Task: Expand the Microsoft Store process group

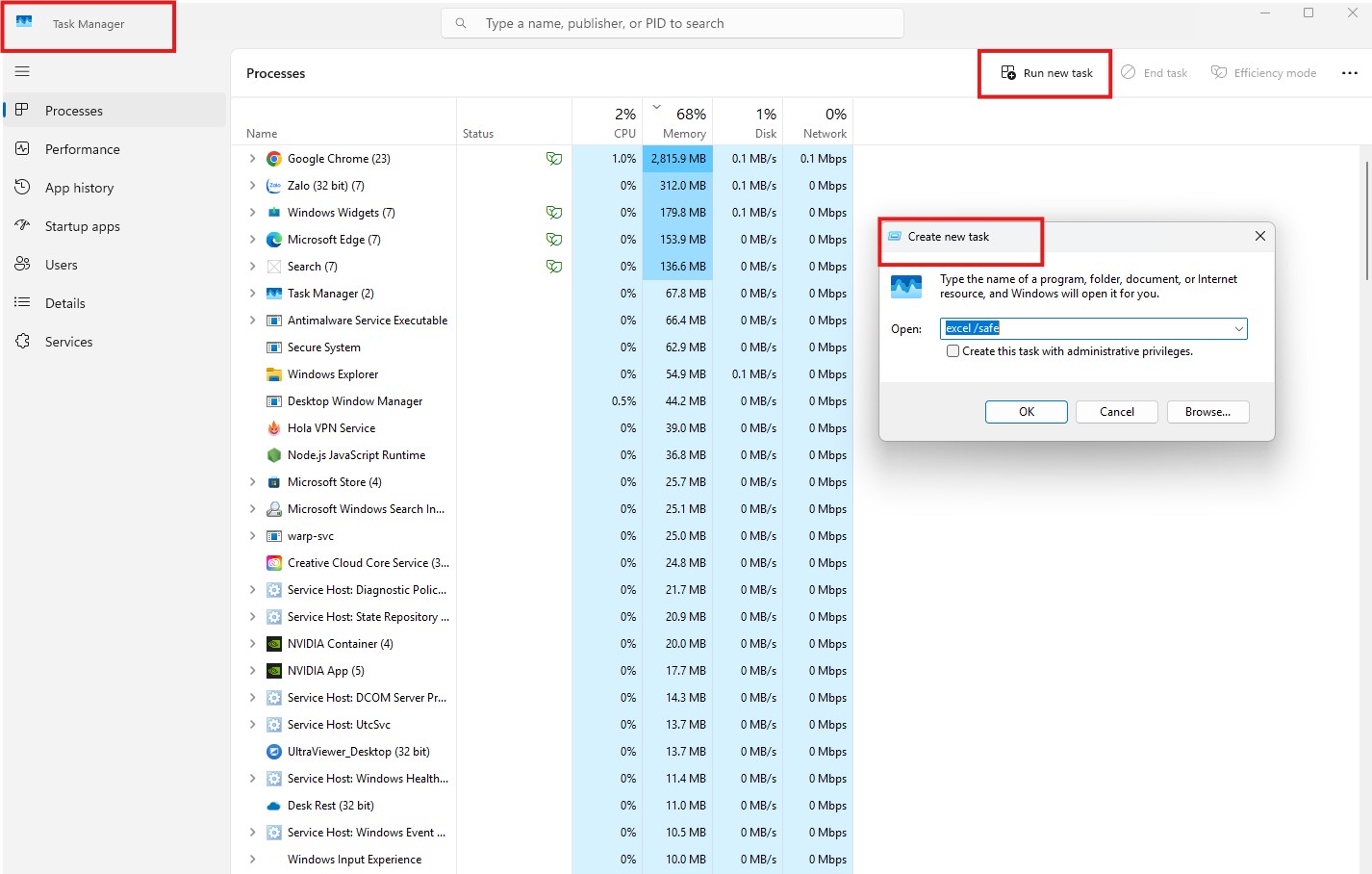Action: (x=252, y=482)
